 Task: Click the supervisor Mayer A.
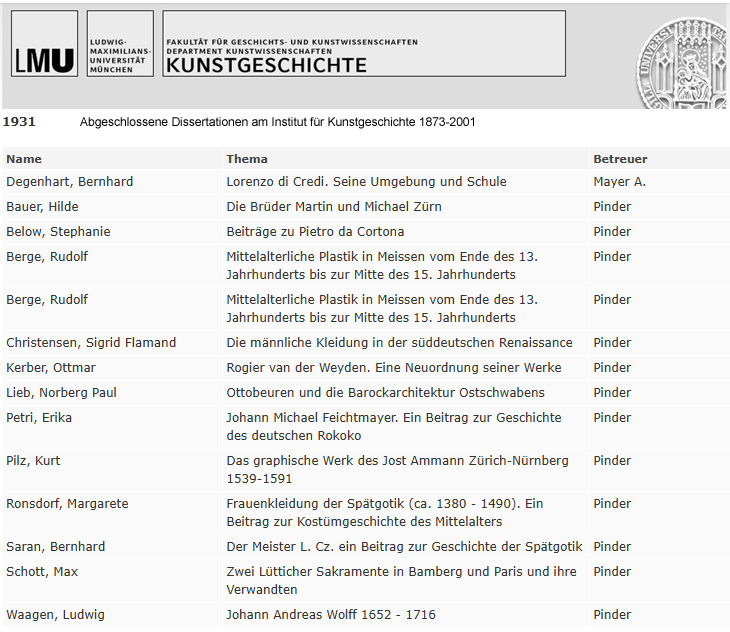pos(619,182)
